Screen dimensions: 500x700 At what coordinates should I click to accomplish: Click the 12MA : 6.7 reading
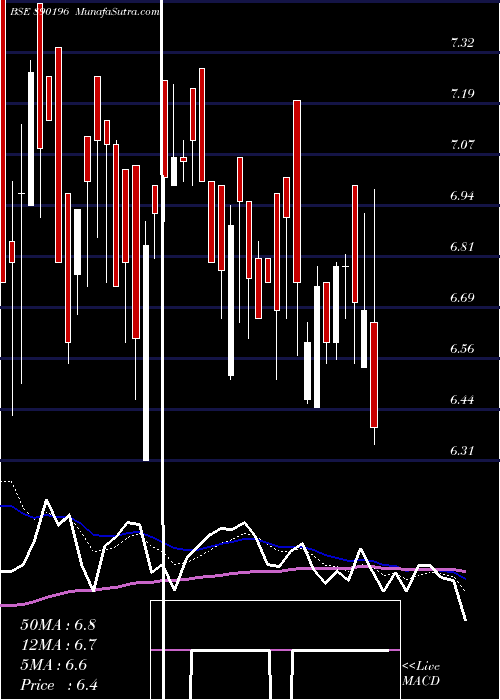pyautogui.click(x=59, y=645)
